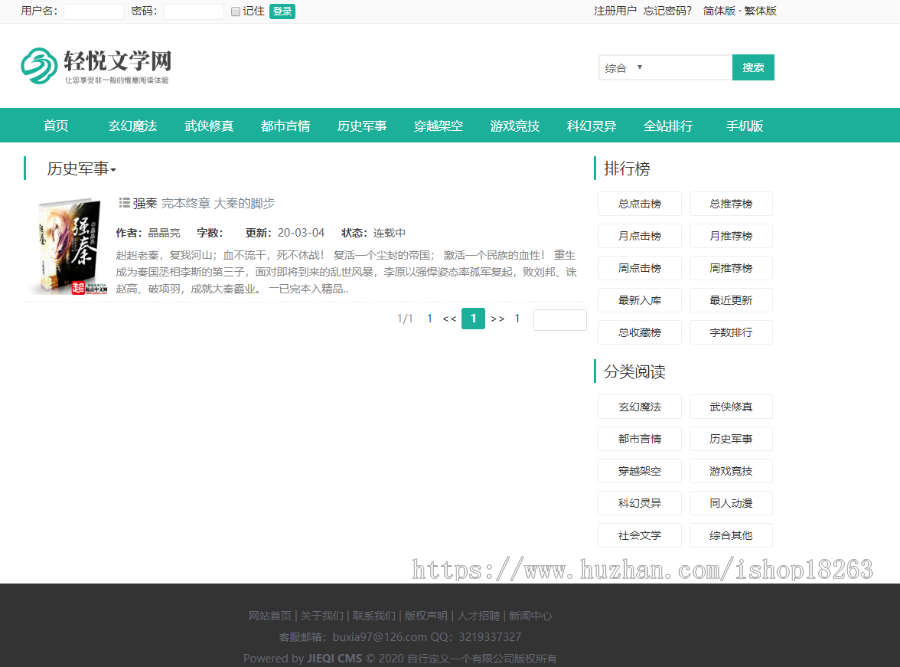
Task: Click 武侠修真 under 分类阅读
Action: click(x=731, y=406)
